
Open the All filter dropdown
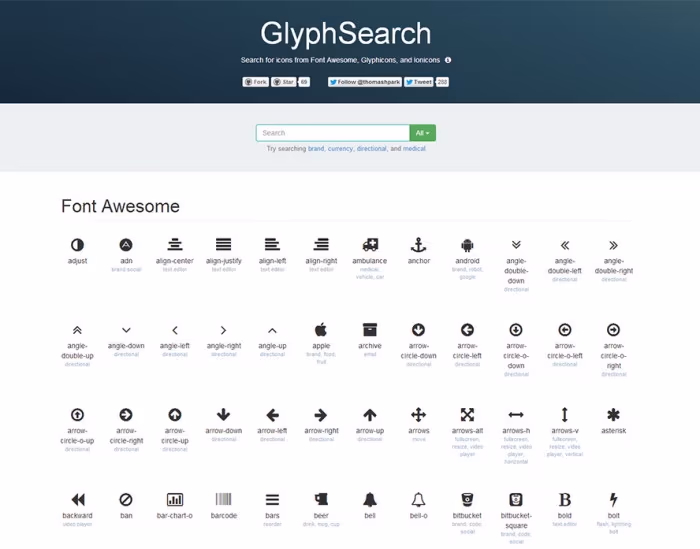click(x=422, y=133)
